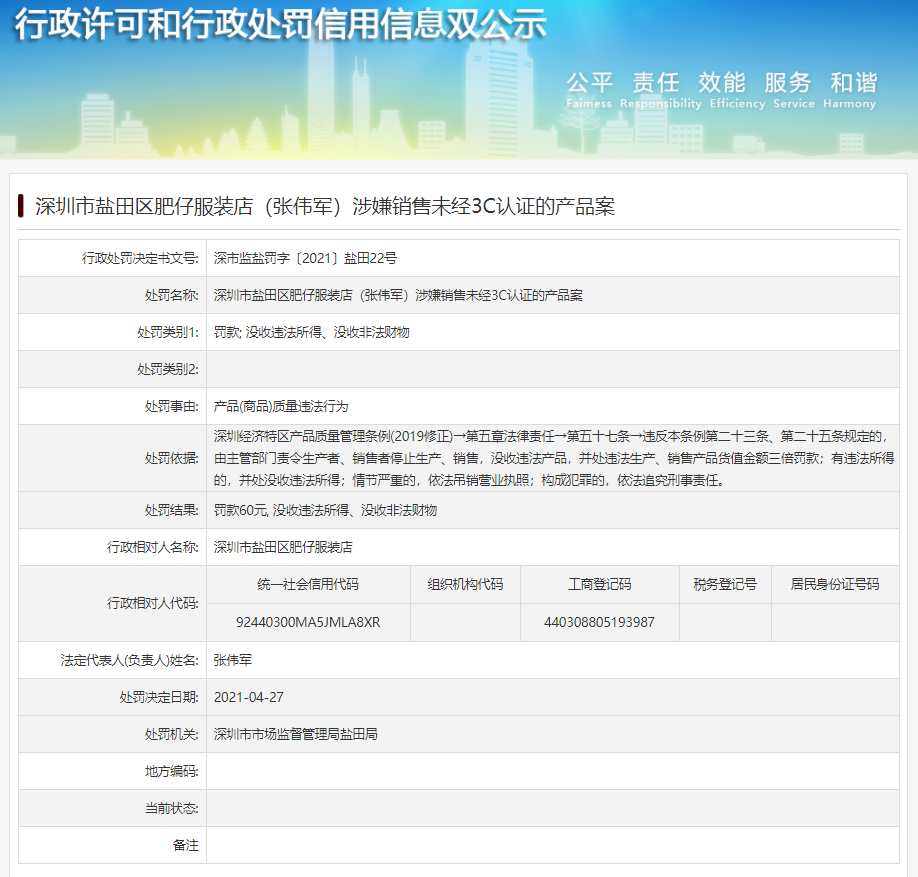Click the 行政相对人名称 label
The image size is (918, 877).
tap(152, 547)
